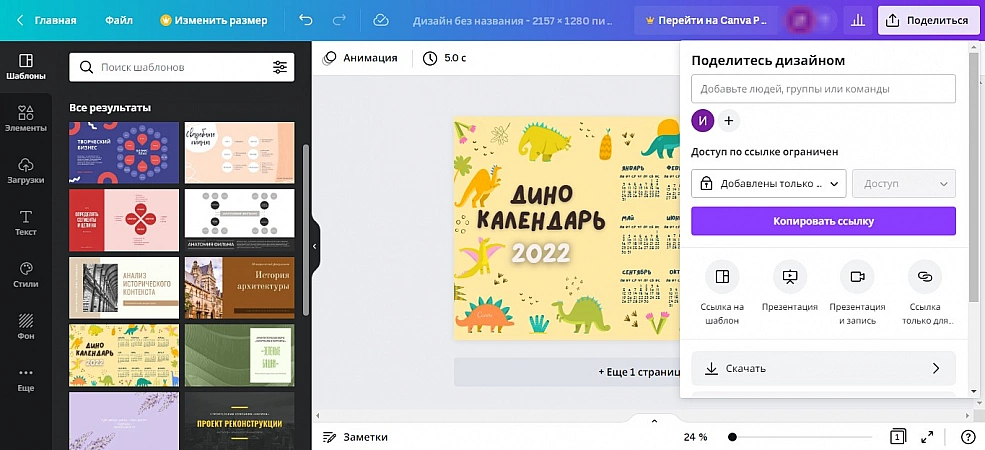
Task: Open the Фон (Background) sidebar tab
Action: [x=26, y=327]
